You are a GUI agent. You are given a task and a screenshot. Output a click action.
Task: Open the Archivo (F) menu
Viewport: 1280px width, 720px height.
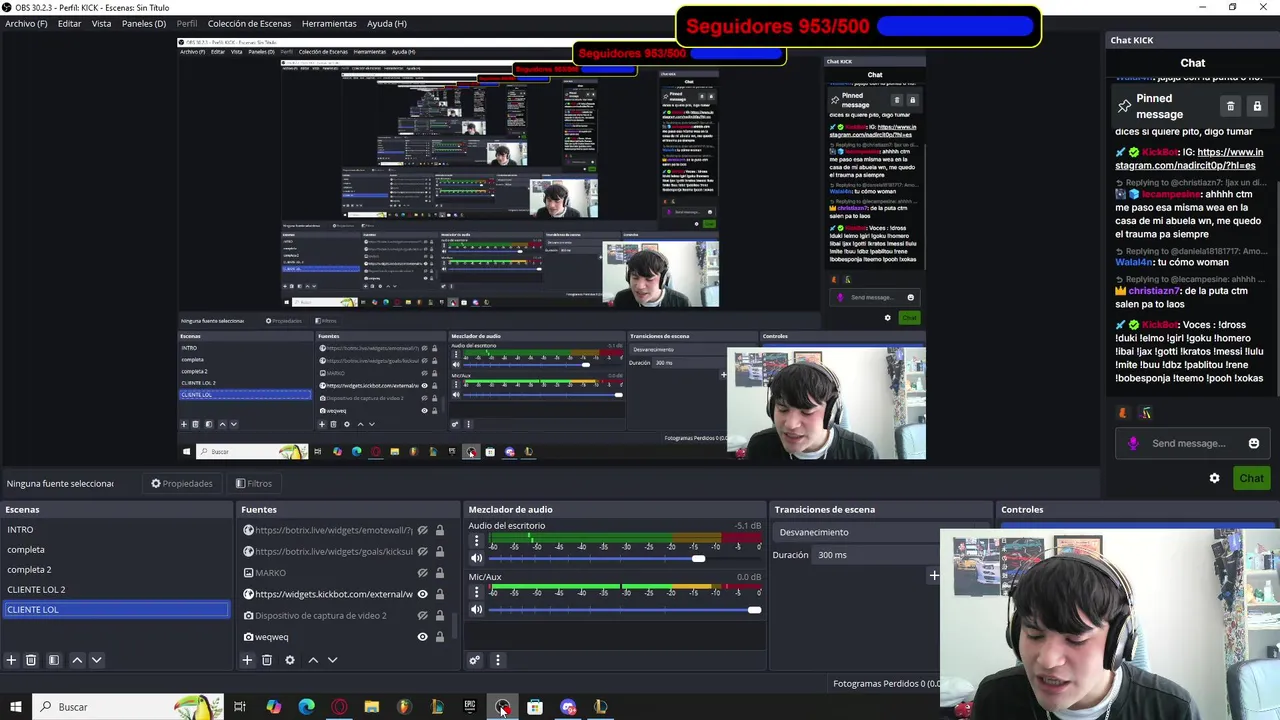(x=26, y=23)
